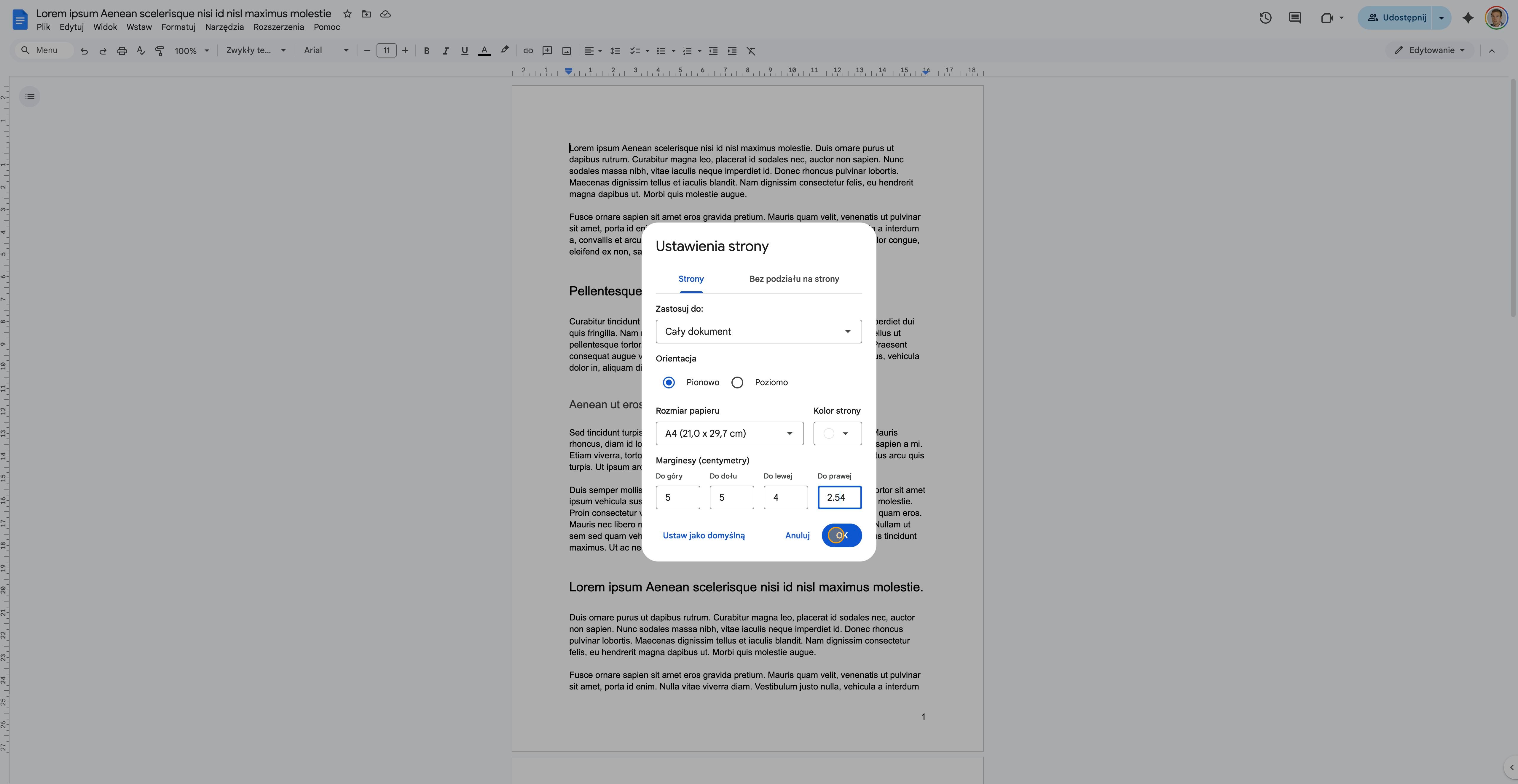The image size is (1518, 784).
Task: Select Poziomo orientation radio button
Action: point(737,382)
